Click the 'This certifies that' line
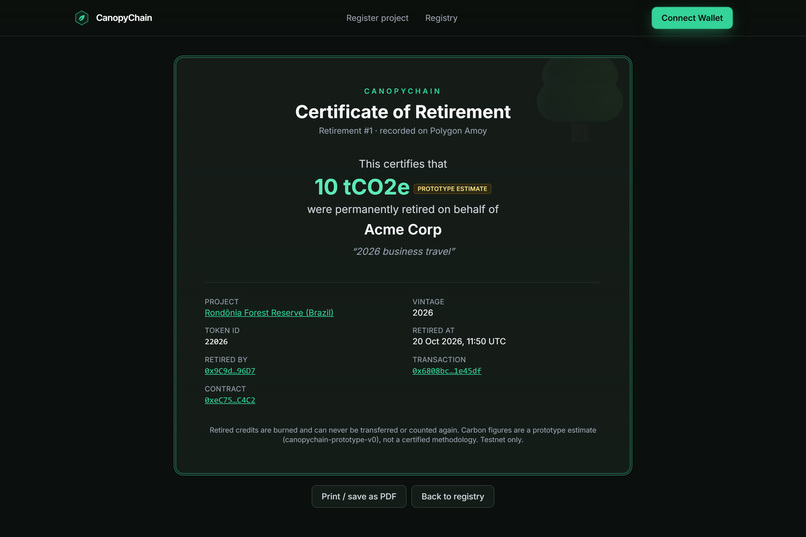Screen dimensions: 806x537 [x=403, y=164]
